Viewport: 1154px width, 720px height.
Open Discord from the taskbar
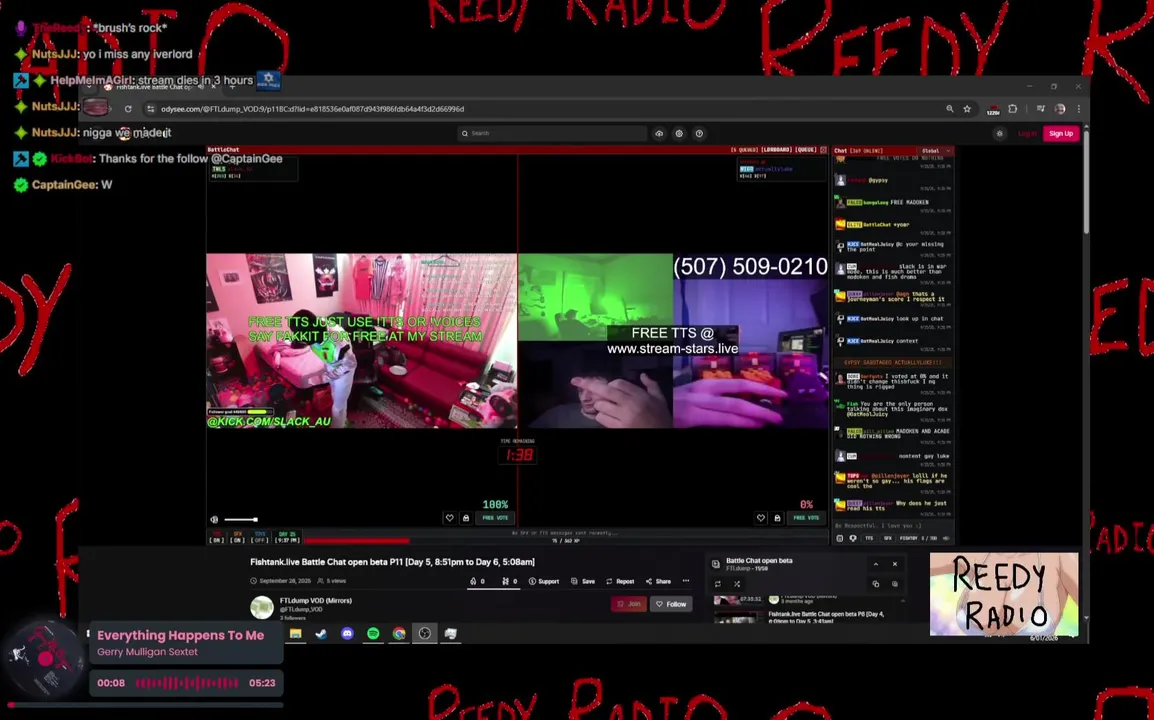pyautogui.click(x=347, y=634)
